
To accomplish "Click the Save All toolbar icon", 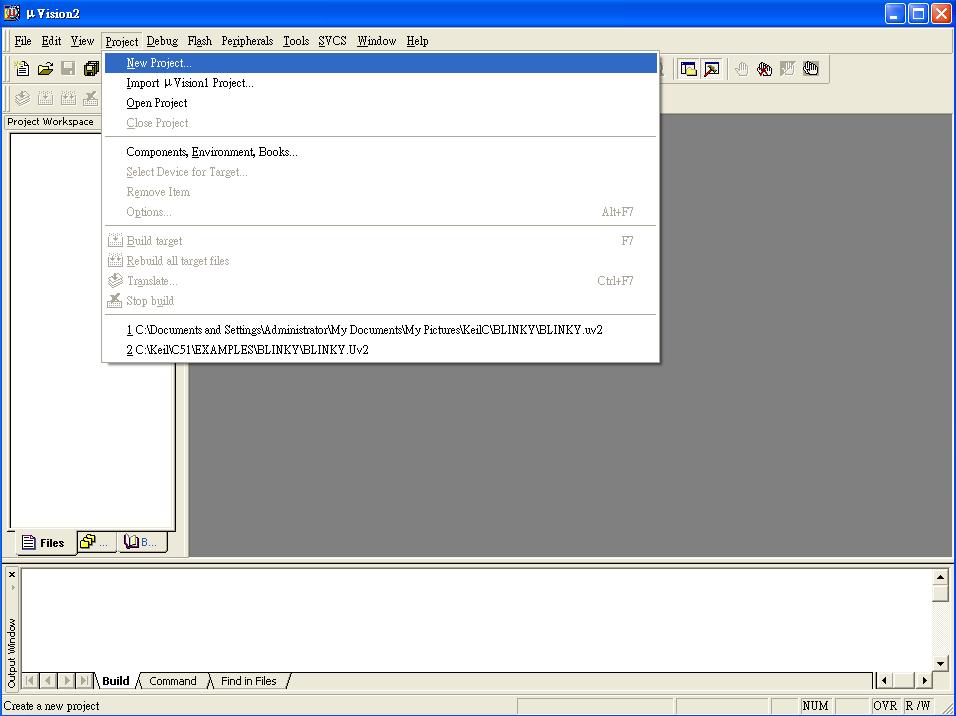I will coord(91,69).
